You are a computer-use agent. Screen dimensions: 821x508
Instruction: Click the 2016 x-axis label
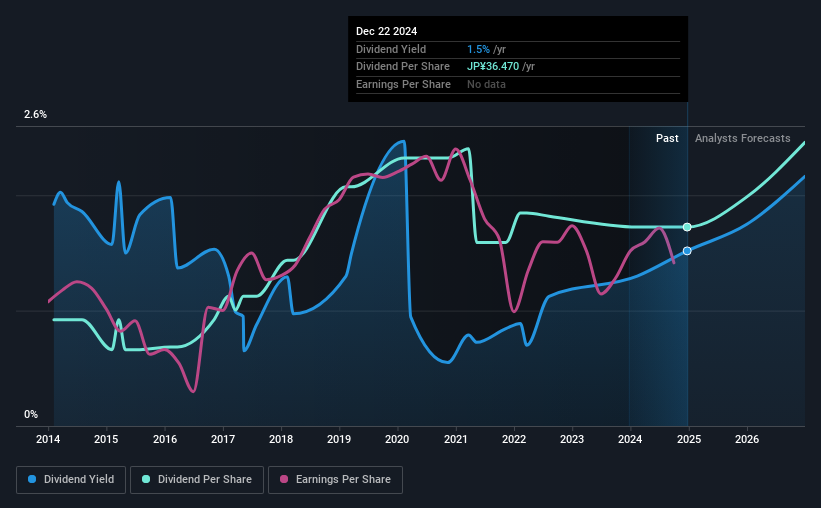click(165, 439)
